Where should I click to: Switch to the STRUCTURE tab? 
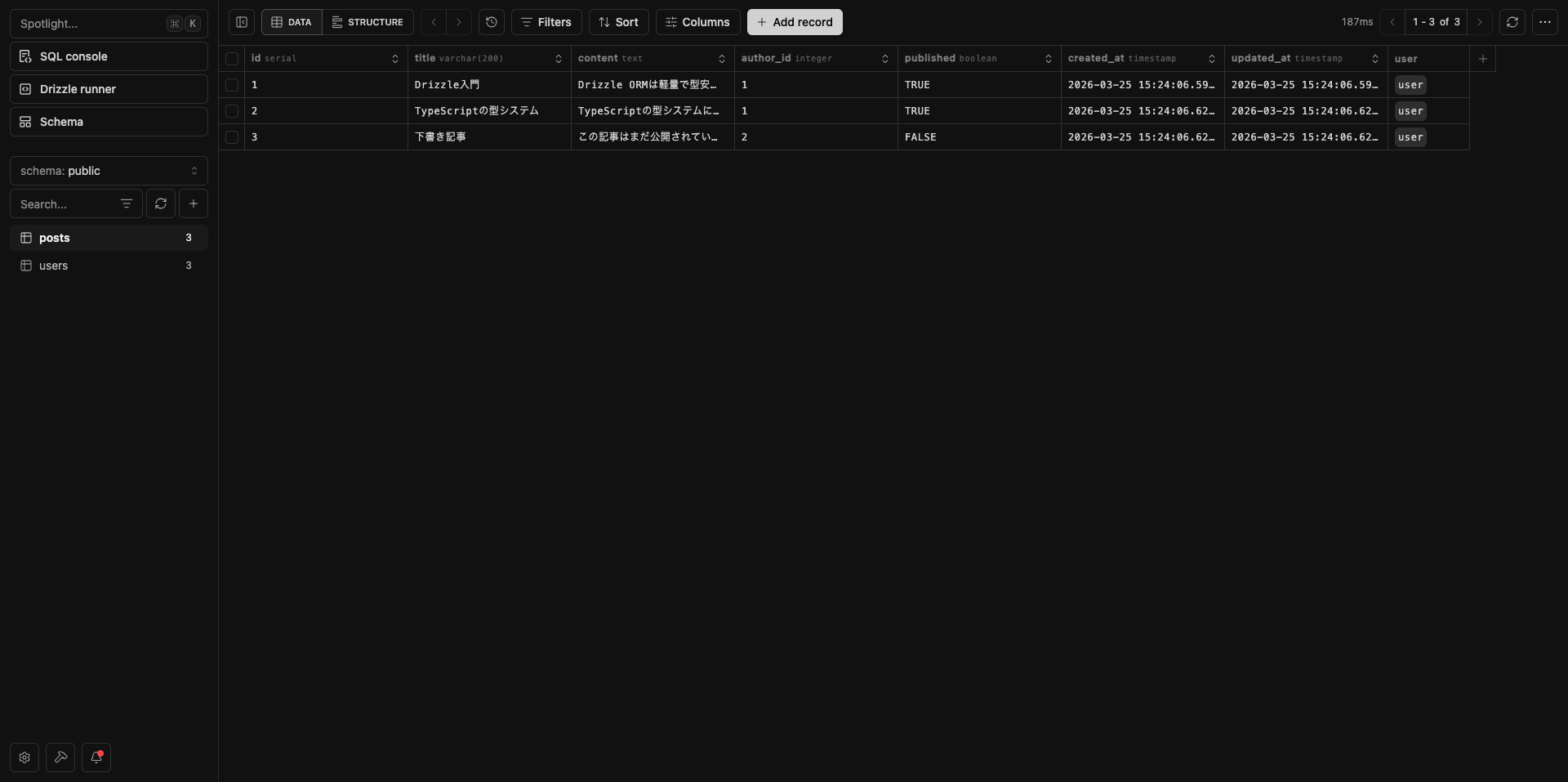367,22
